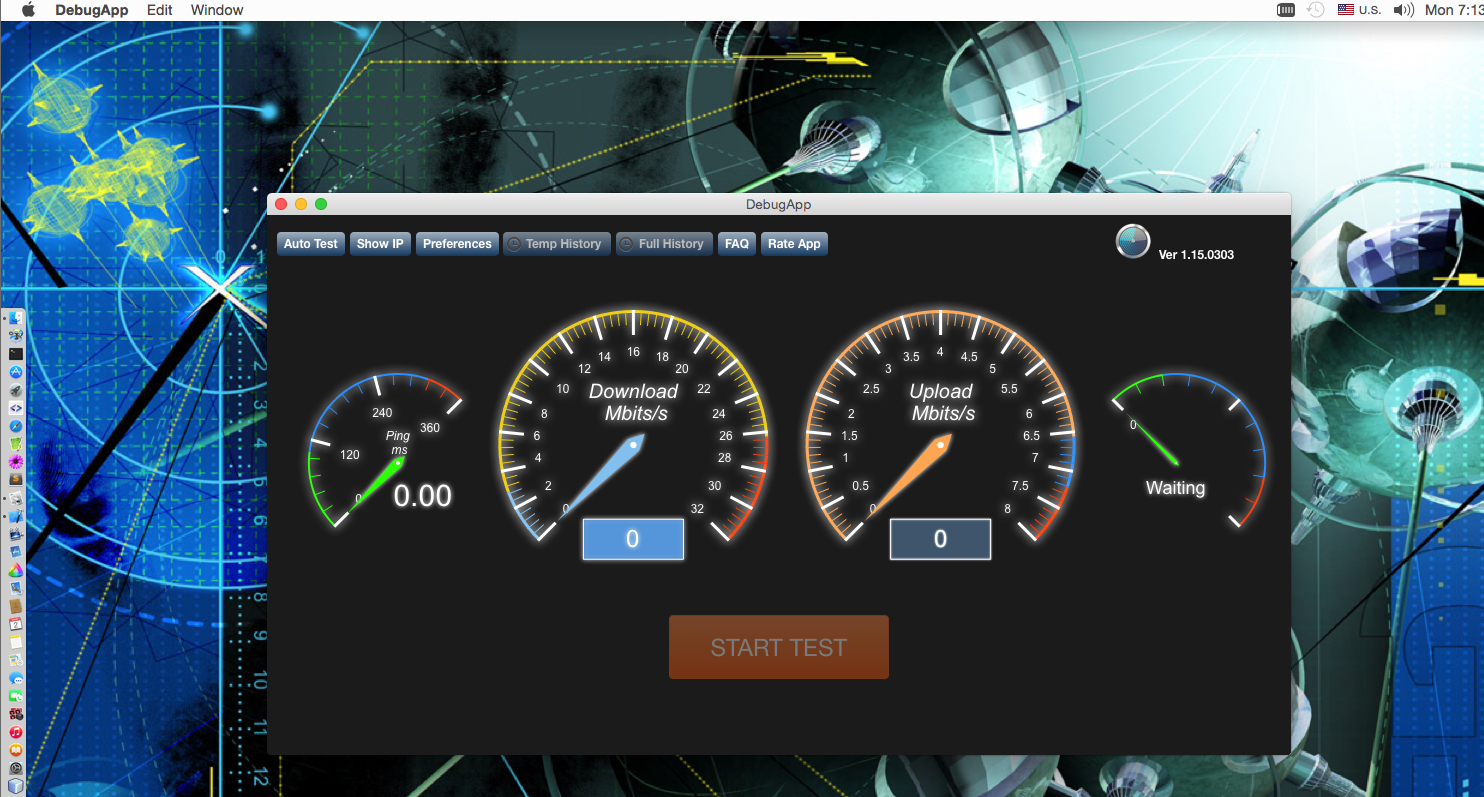
Task: Minimize the DebugApp window with yellow button
Action: (301, 204)
